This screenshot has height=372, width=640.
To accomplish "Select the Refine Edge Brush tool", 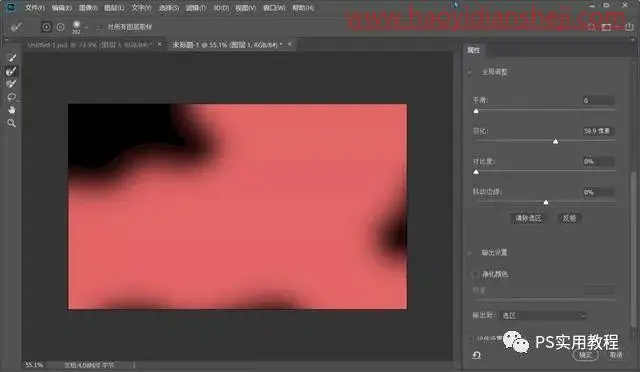I will click(12, 71).
